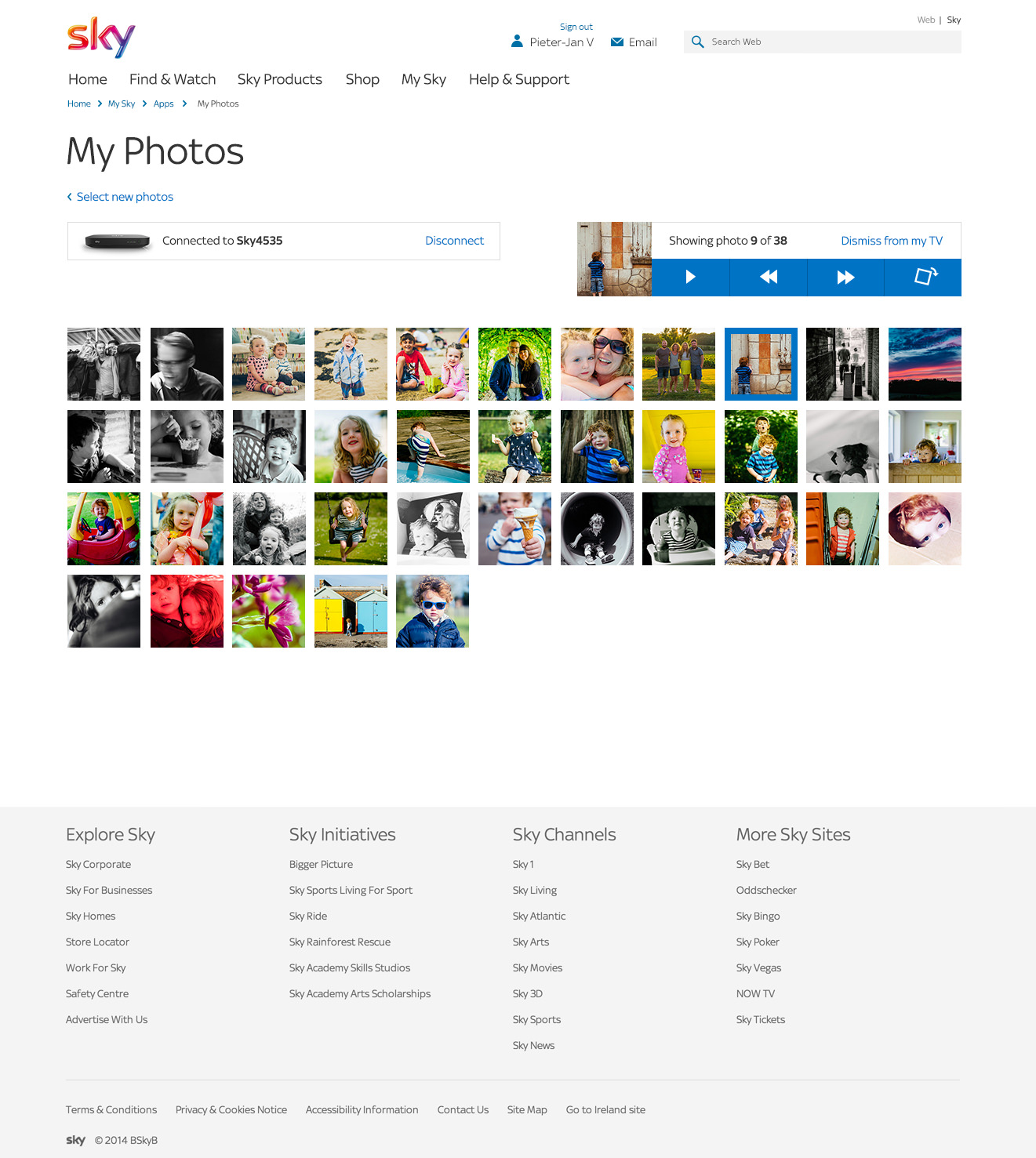Click the play slideshow button

click(690, 277)
